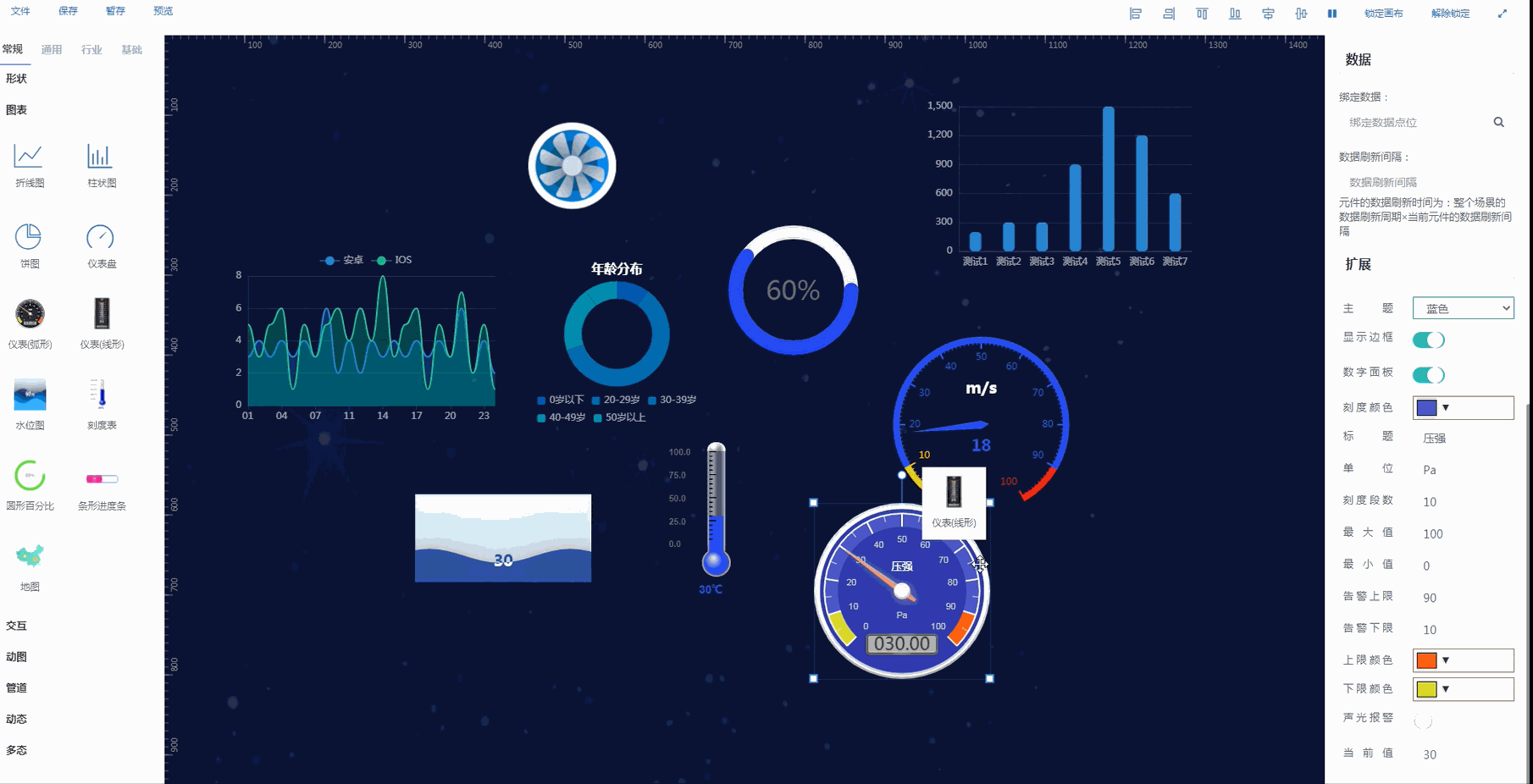Click the water level widget on canvas
This screenshot has width=1533, height=784.
point(503,538)
